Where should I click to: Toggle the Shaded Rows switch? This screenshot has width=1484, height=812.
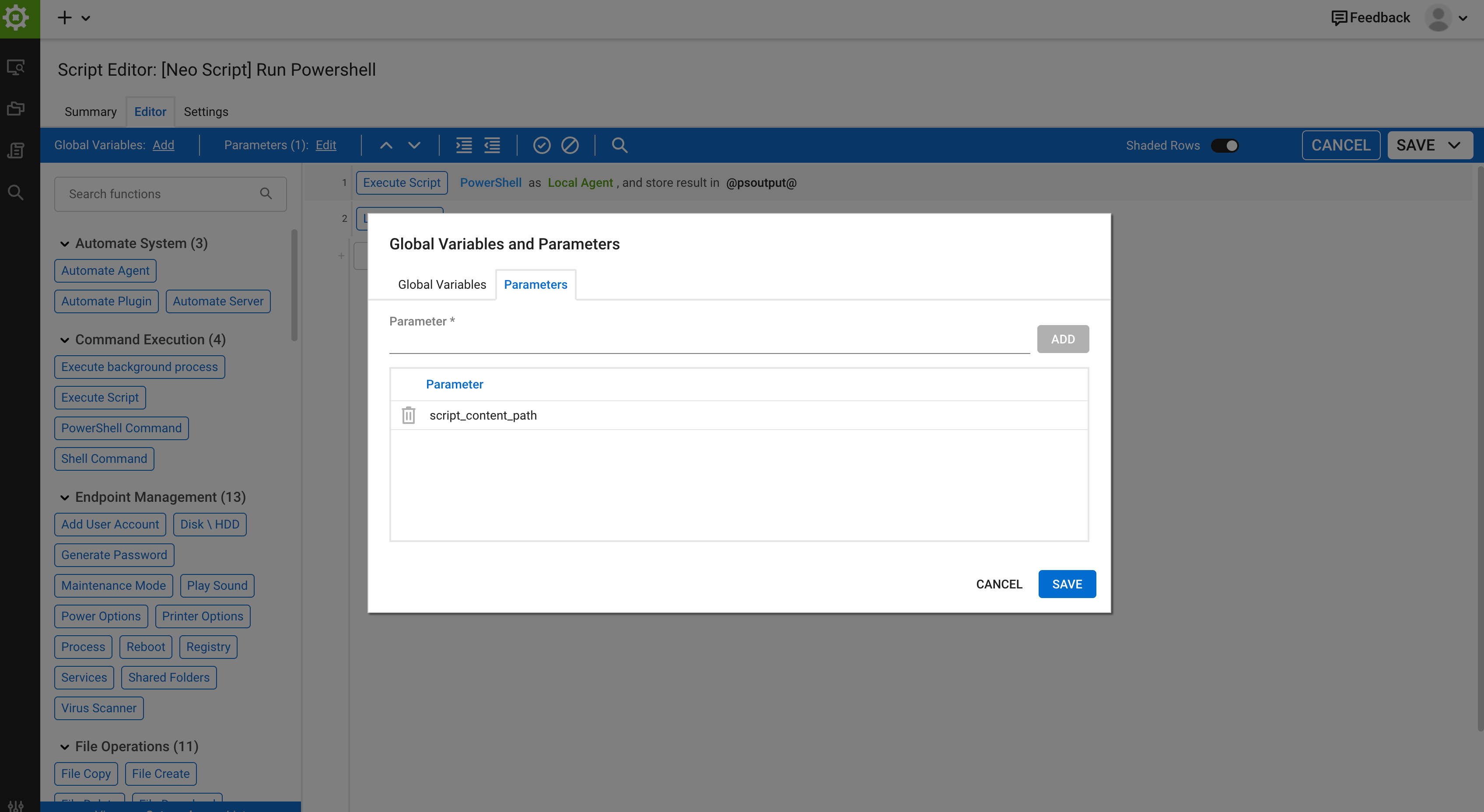1224,146
